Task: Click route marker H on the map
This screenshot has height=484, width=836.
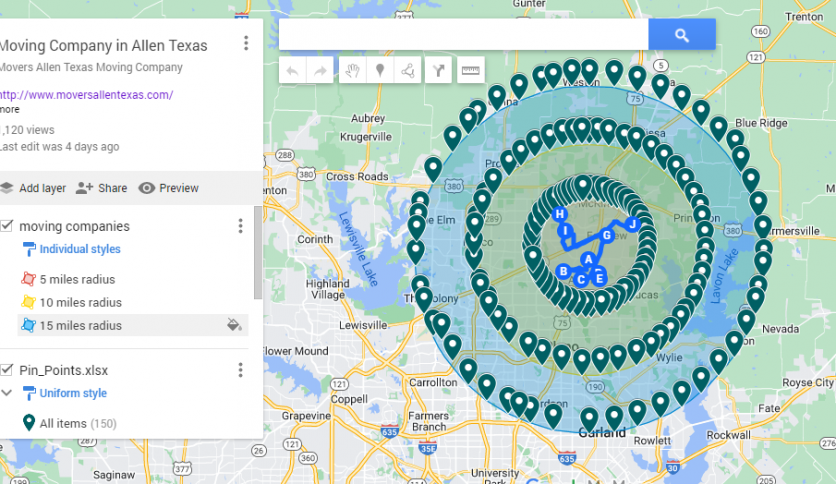Action: pyautogui.click(x=559, y=214)
